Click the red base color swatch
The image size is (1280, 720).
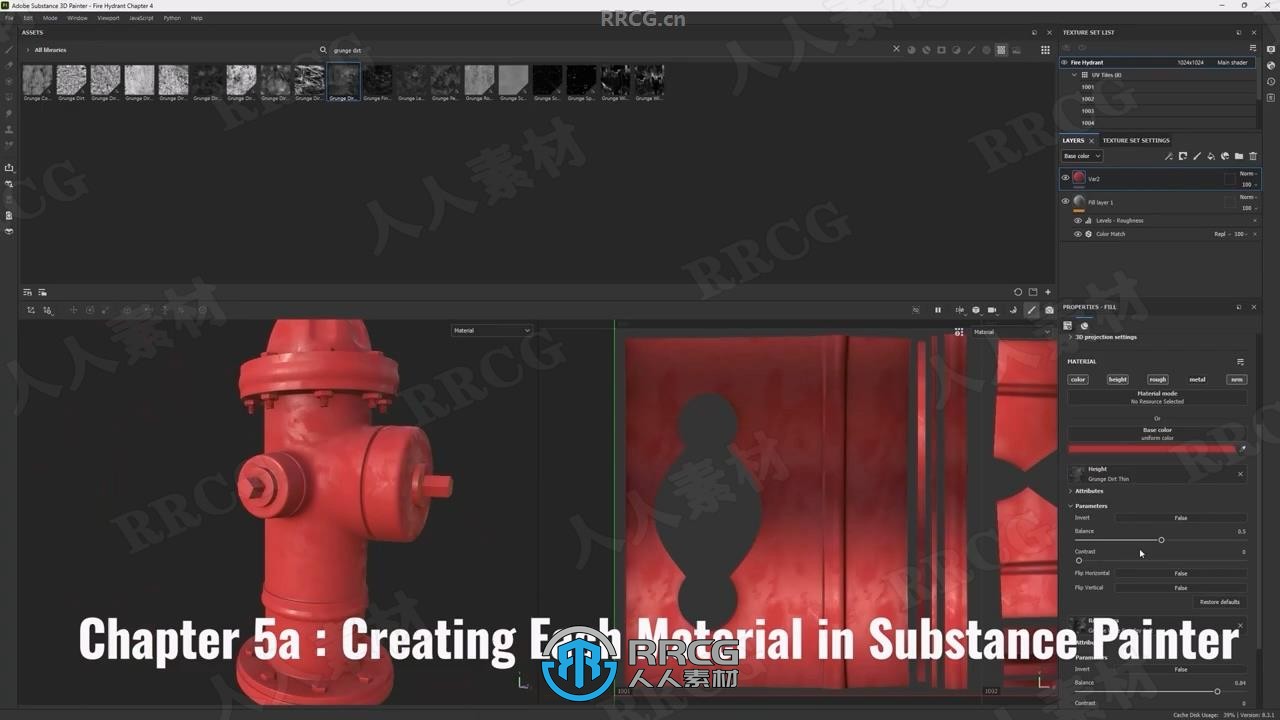(x=1152, y=449)
